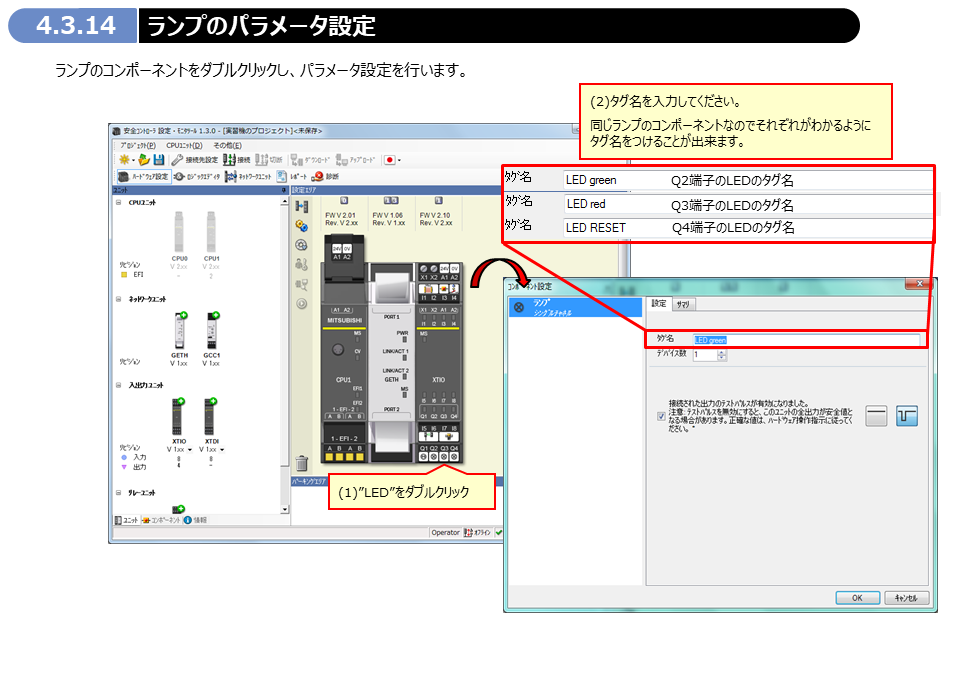Open the プロジェクト(P) menu
Screen dimensions: 960x700
click(x=138, y=146)
